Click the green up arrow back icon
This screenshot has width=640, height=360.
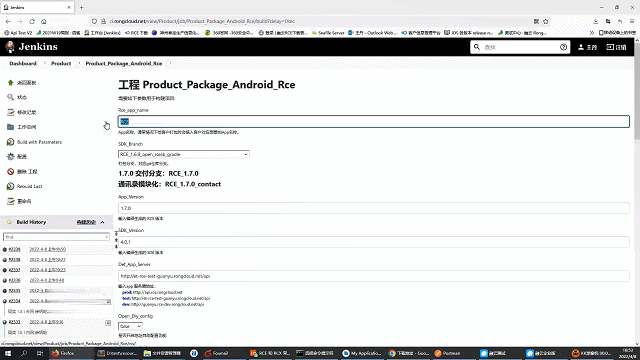(11, 82)
